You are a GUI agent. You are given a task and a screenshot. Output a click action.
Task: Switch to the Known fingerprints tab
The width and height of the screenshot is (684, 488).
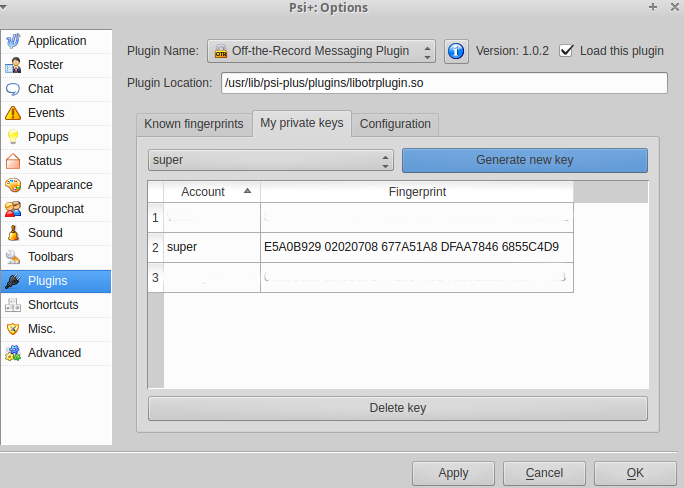coord(193,124)
